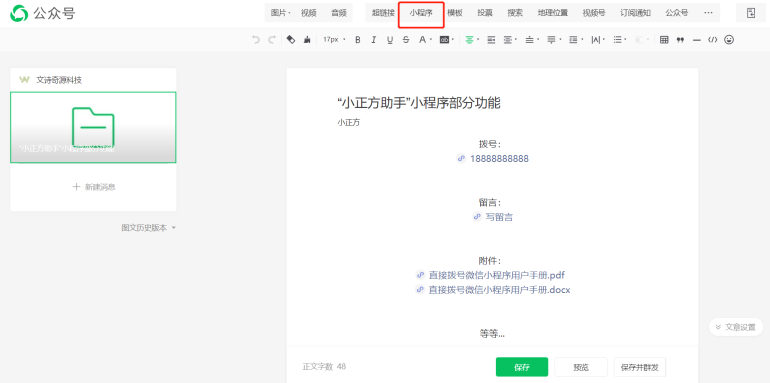Select the clear formatting eraser icon
The image size is (770, 383).
291,40
